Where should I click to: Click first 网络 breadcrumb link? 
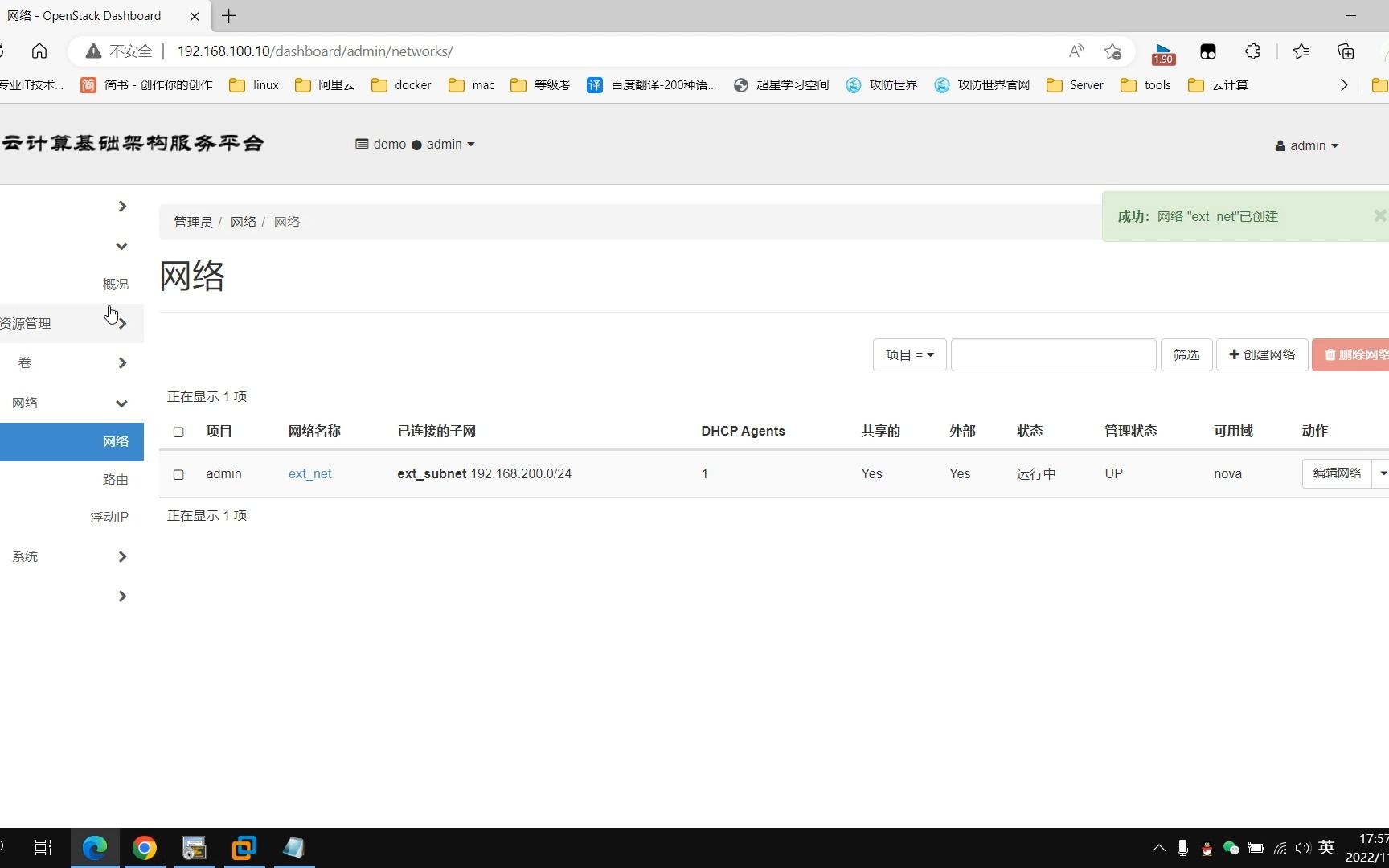point(244,222)
